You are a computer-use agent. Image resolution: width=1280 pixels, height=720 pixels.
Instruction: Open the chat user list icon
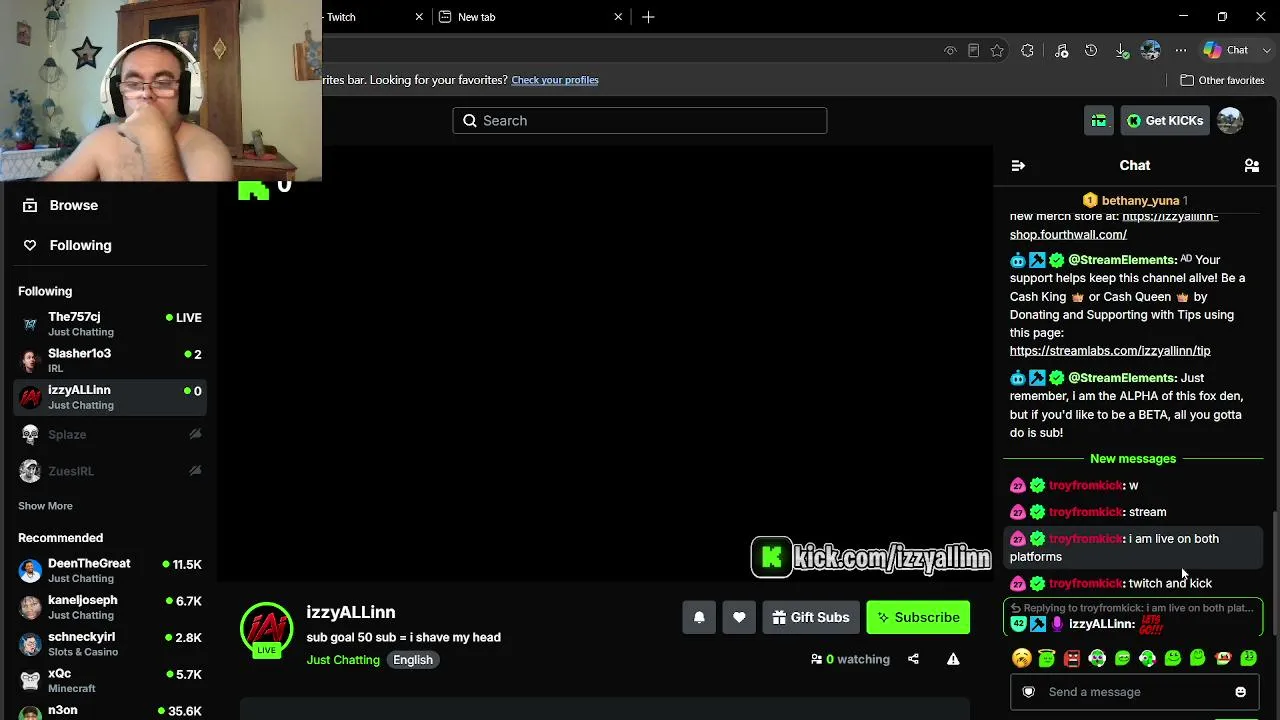(x=1251, y=166)
